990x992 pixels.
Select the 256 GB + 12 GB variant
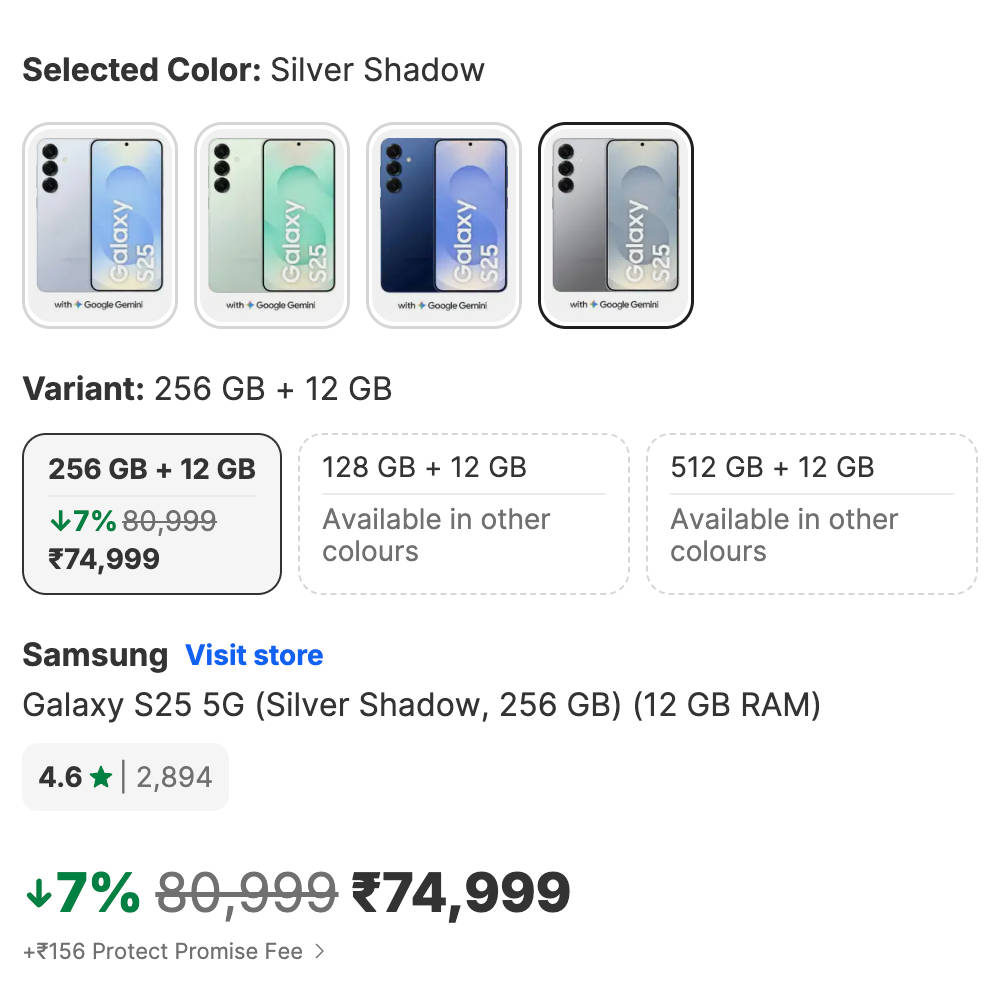pos(152,513)
